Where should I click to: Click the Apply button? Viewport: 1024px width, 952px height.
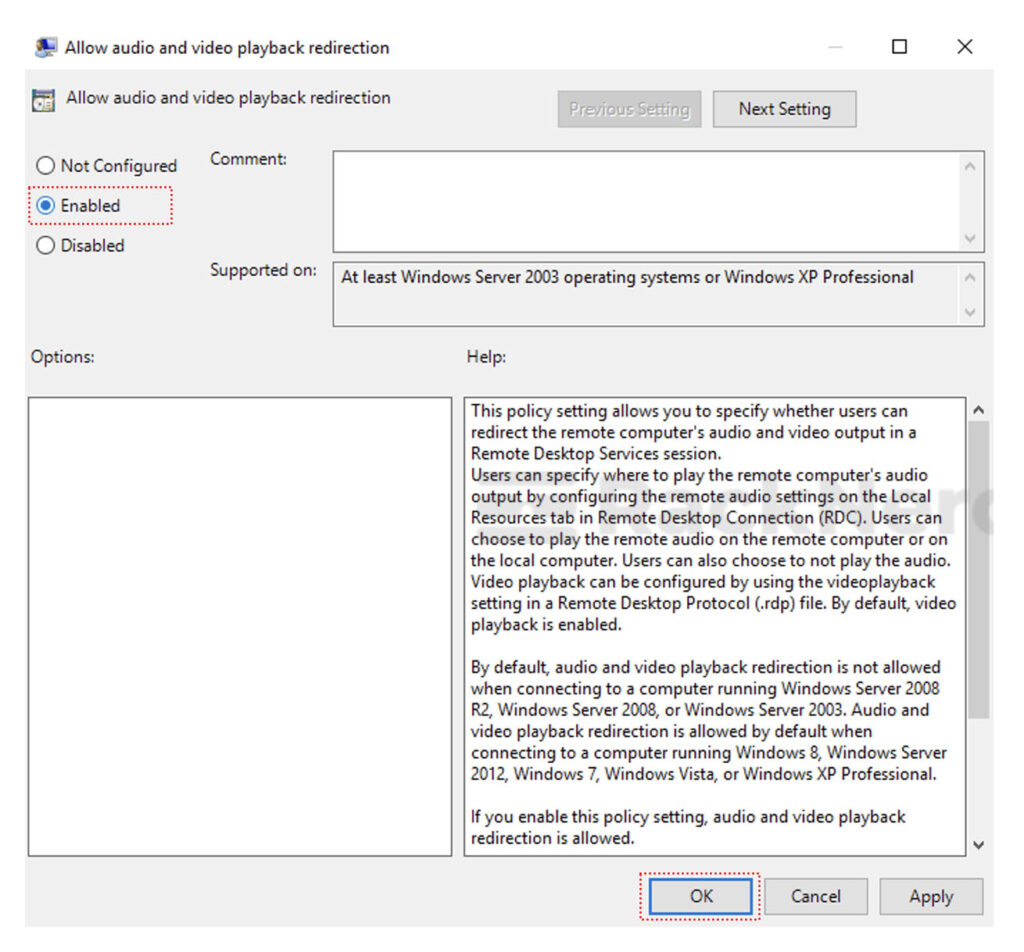932,896
